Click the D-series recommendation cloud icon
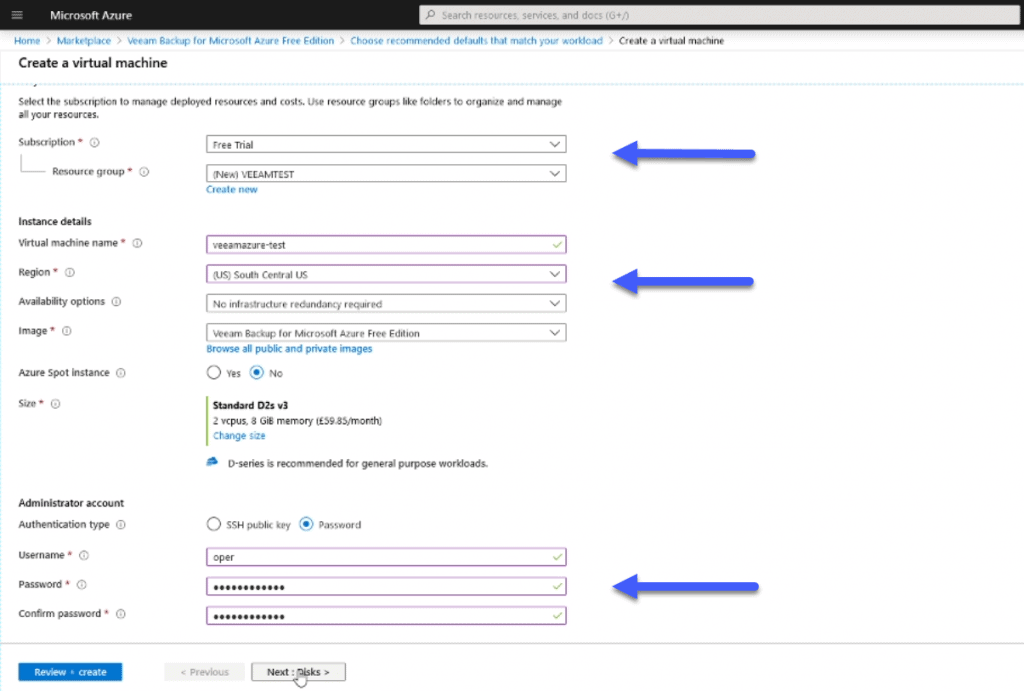The width and height of the screenshot is (1024, 691). pyautogui.click(x=212, y=462)
